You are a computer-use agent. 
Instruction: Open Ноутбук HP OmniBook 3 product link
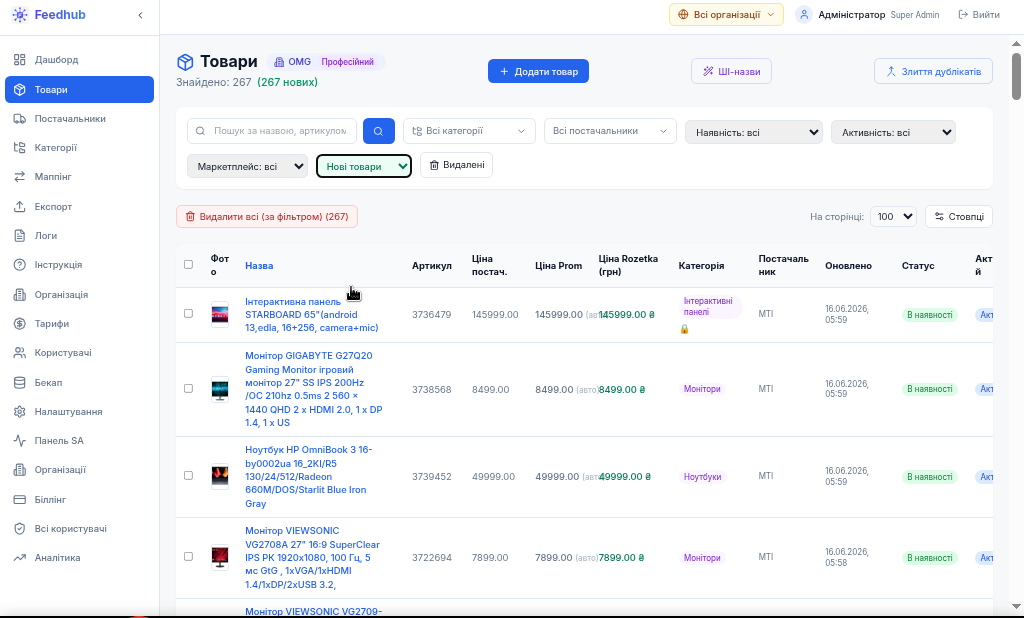pyautogui.click(x=309, y=477)
